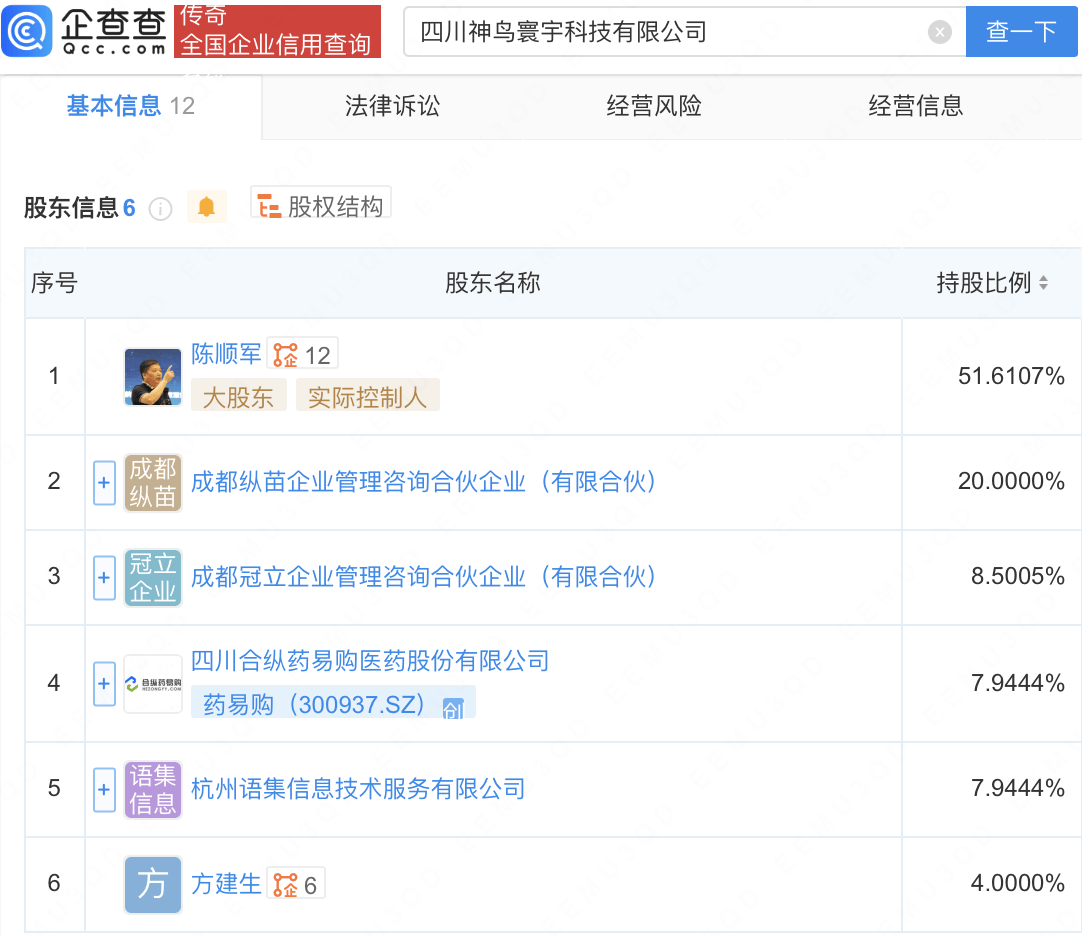Click the 全国企业信用查询 banner
This screenshot has height=936, width=1082.
pyautogui.click(x=277, y=31)
